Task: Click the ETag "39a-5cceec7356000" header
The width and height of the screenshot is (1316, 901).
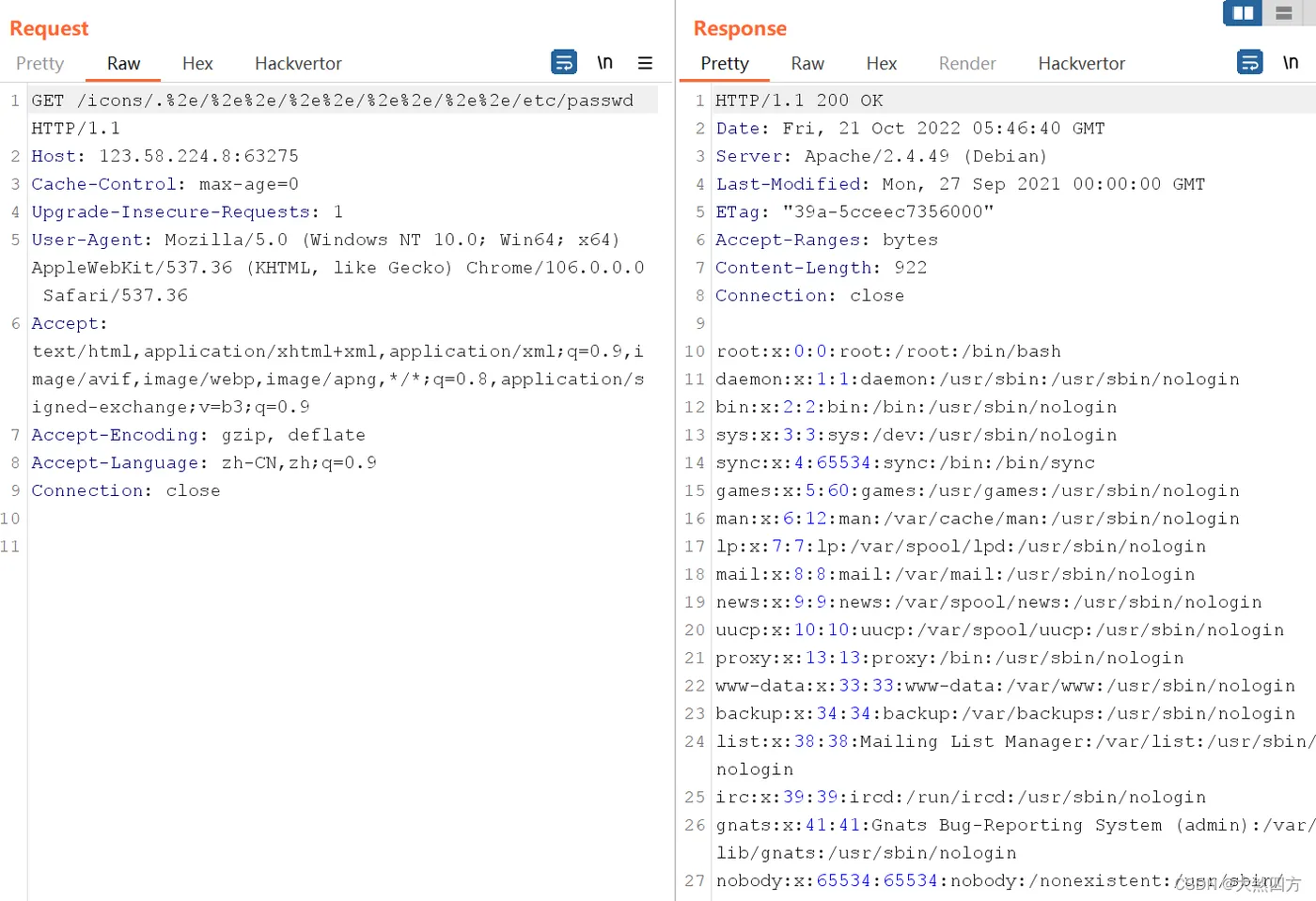Action: point(854,212)
